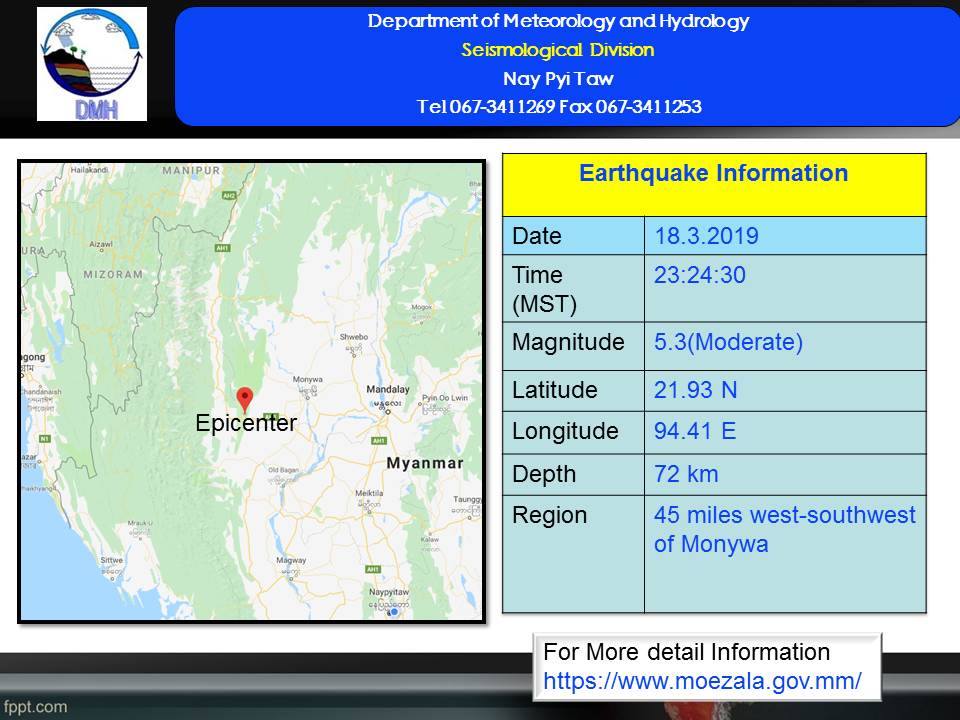The image size is (960, 720).
Task: Click the DMH department logo
Action: (x=92, y=64)
